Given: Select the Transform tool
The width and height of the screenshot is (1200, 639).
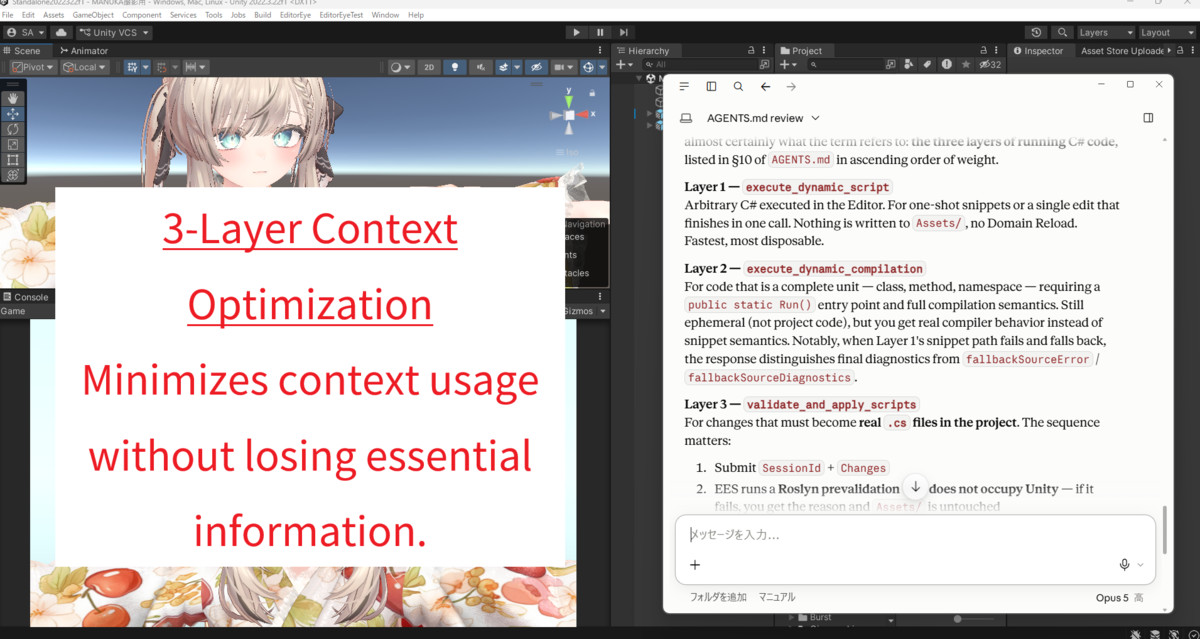Looking at the screenshot, I should tap(13, 174).
